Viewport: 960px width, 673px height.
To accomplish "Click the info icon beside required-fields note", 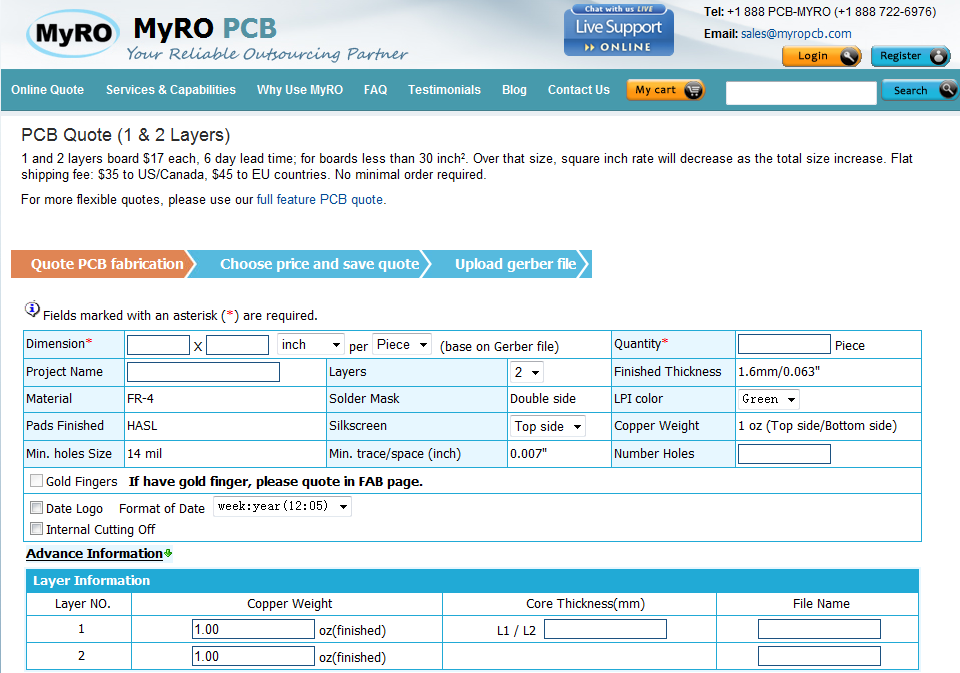I will pyautogui.click(x=32, y=309).
